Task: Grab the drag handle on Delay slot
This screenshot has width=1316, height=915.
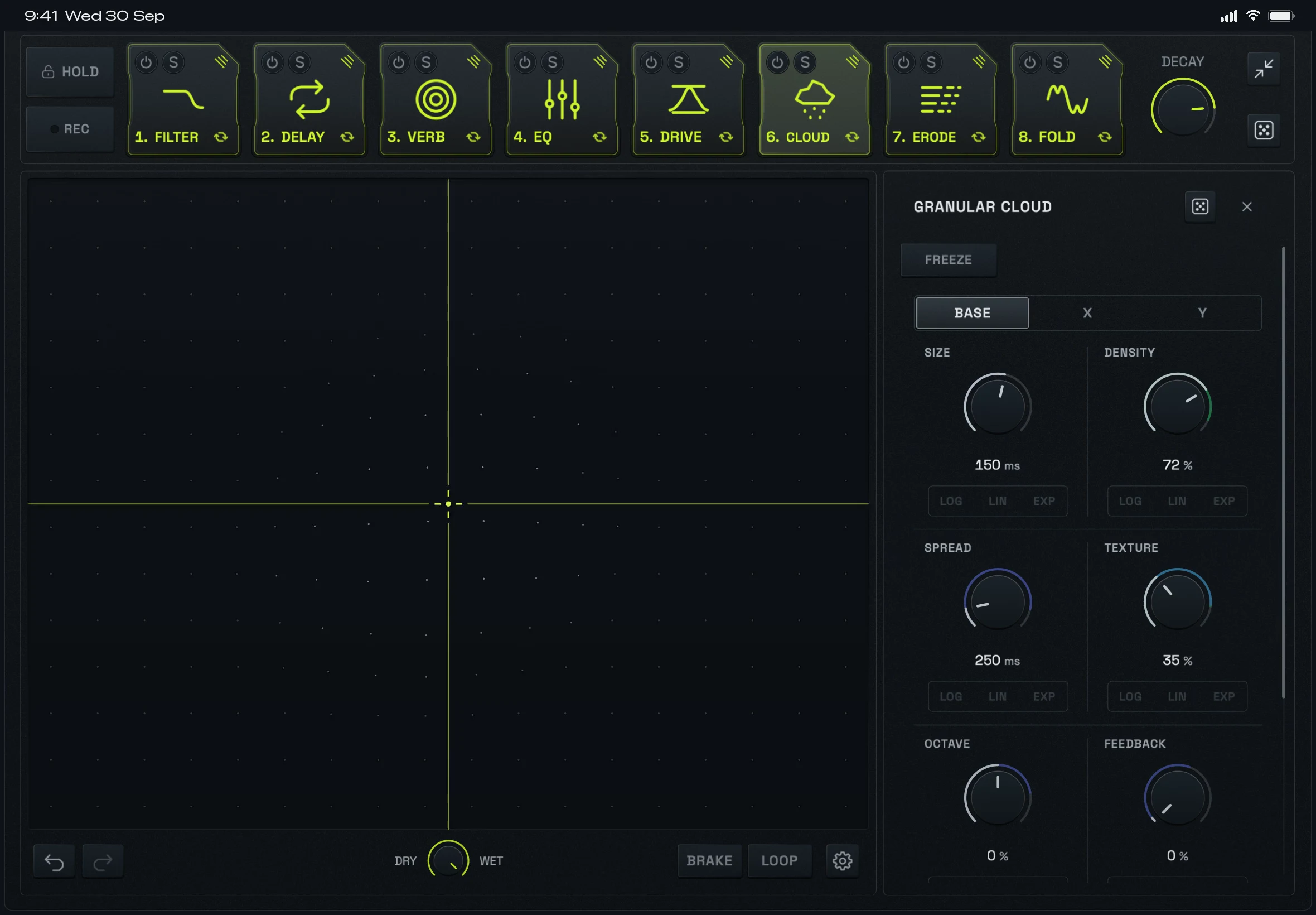Action: pyautogui.click(x=347, y=61)
